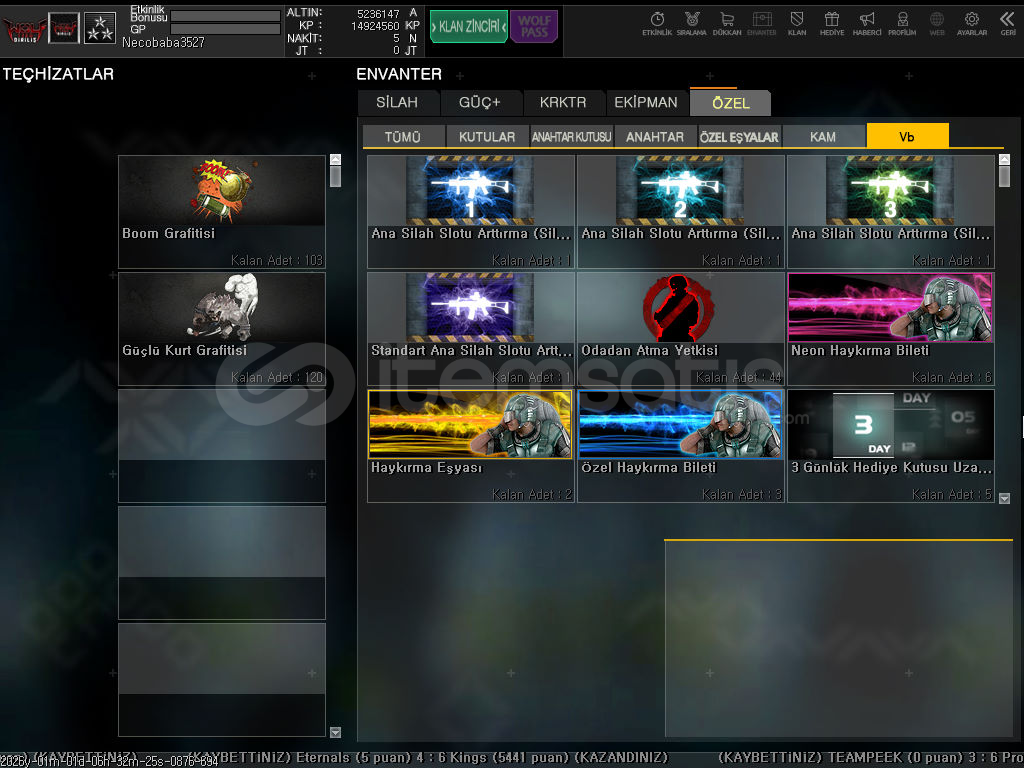Screen dimensions: 1024x768
Task: Go back with the Geri arrows
Action: coord(1008,24)
